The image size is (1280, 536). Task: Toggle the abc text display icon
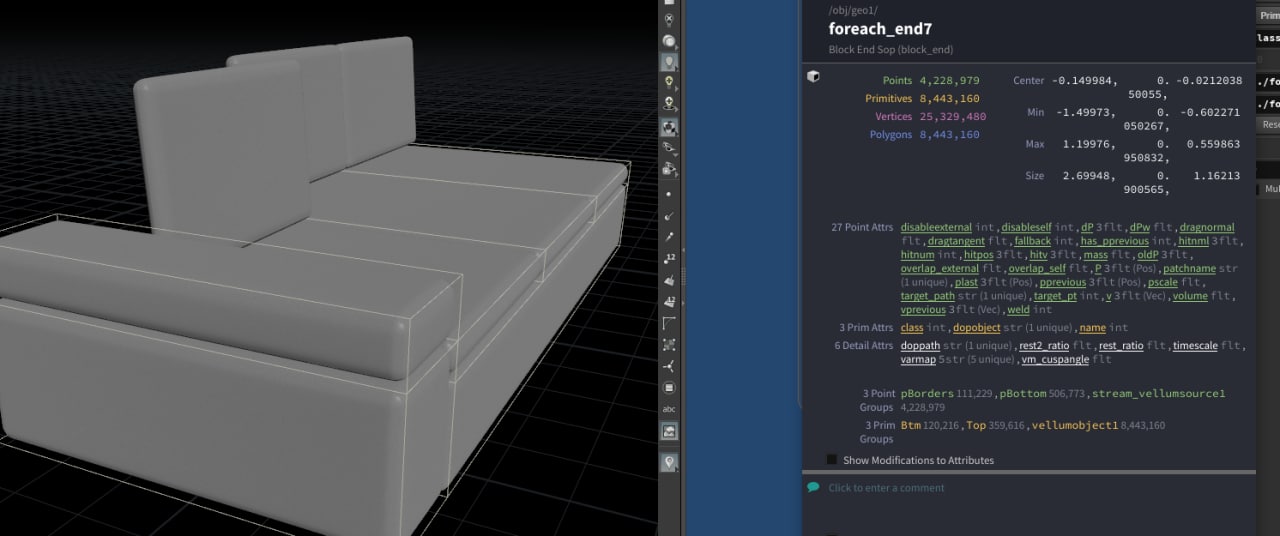click(x=669, y=409)
